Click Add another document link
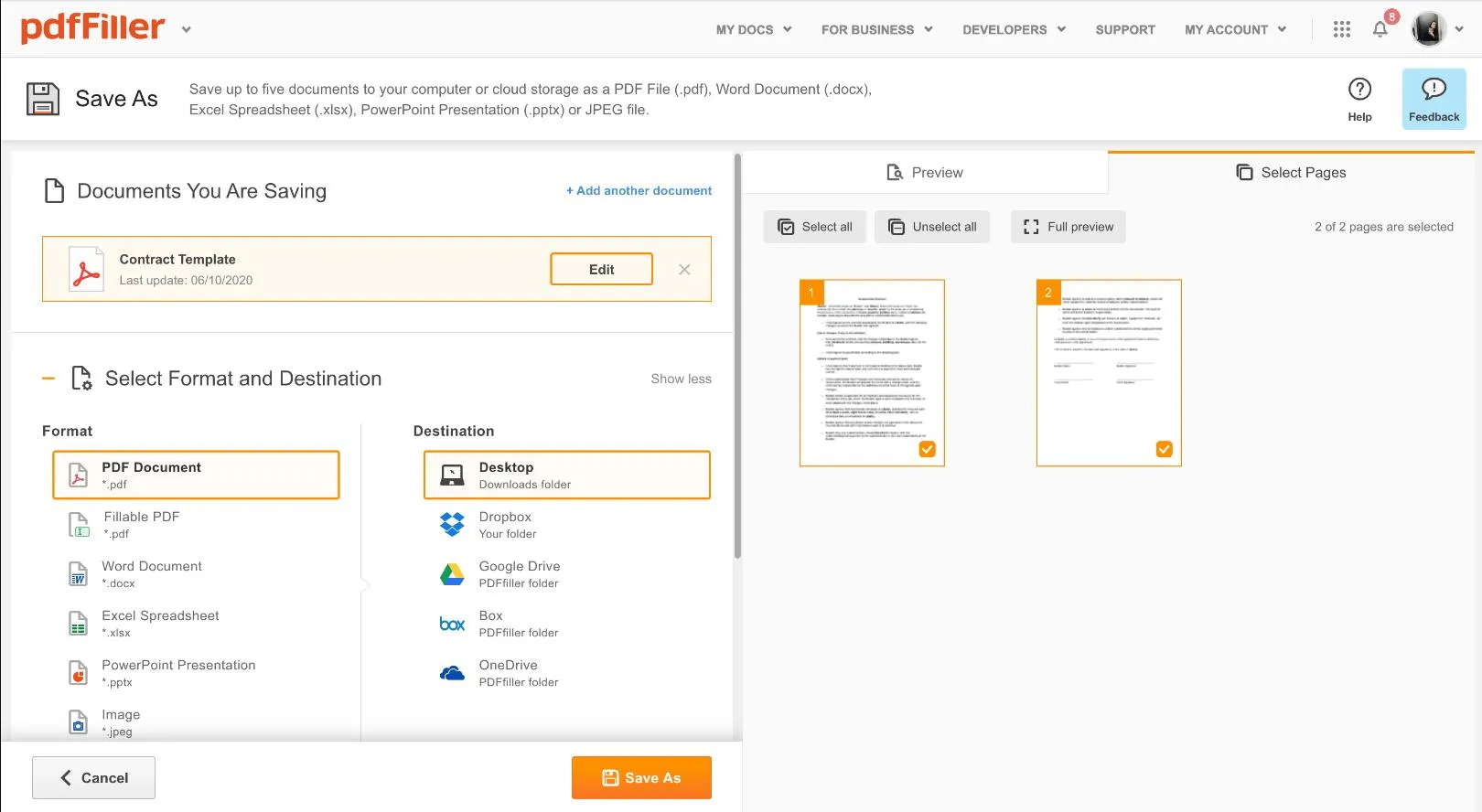This screenshot has height=812, width=1482. (639, 190)
